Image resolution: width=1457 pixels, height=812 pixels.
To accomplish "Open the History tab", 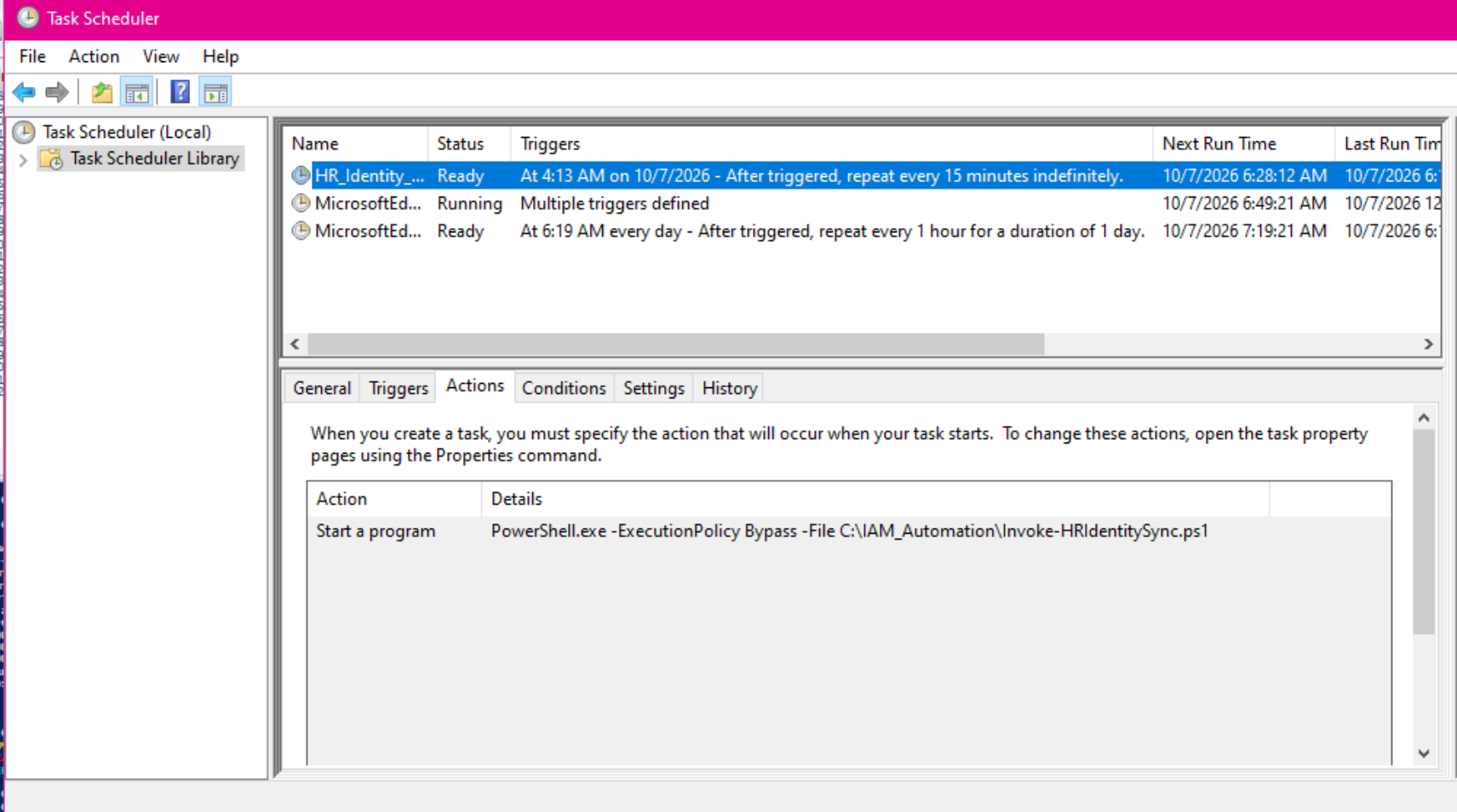I will (x=730, y=388).
